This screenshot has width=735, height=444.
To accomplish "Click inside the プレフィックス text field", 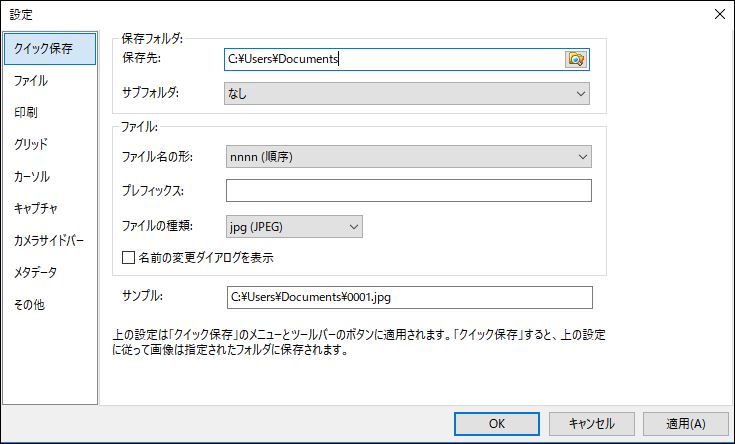I will pyautogui.click(x=409, y=190).
